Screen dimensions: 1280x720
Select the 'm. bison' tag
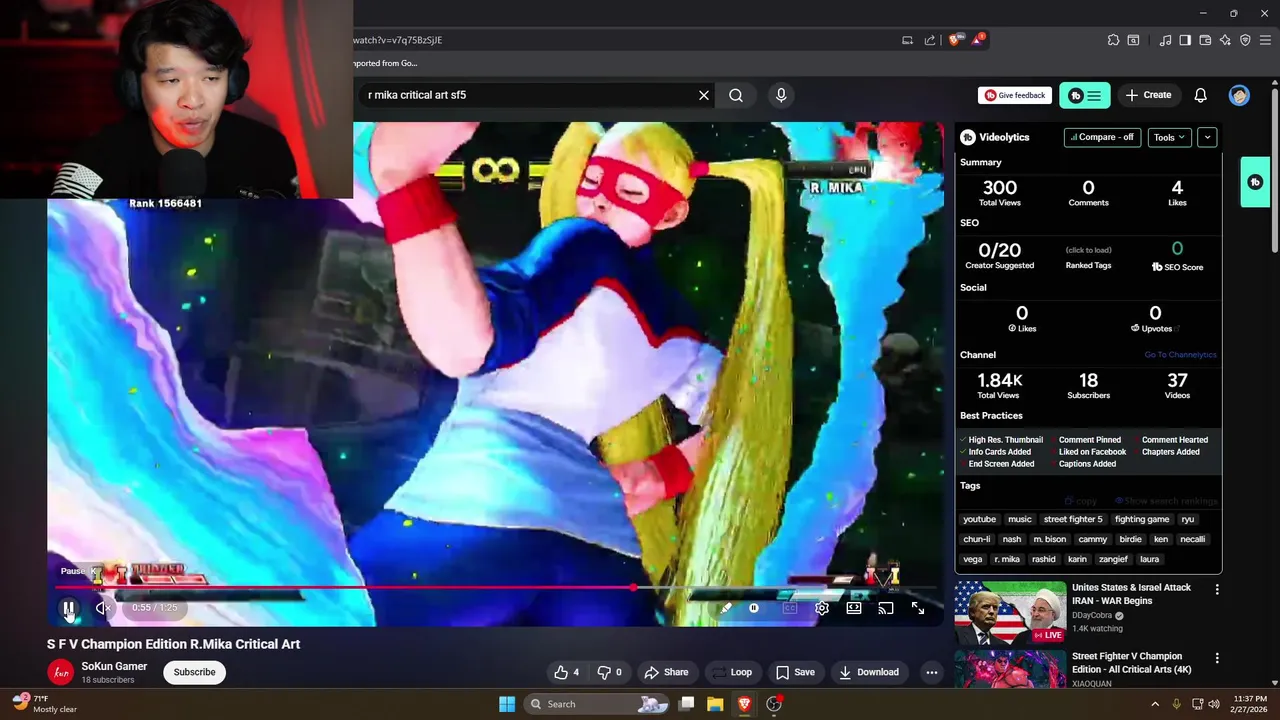[x=1050, y=539]
